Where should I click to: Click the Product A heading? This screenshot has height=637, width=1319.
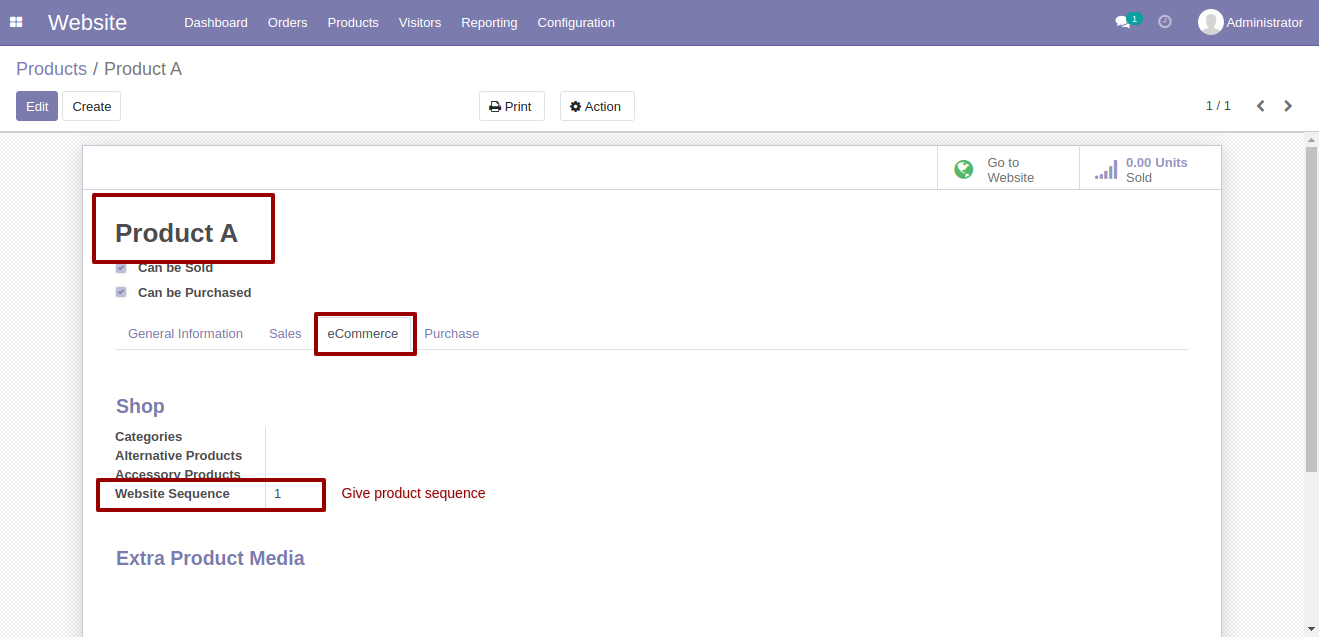click(177, 233)
